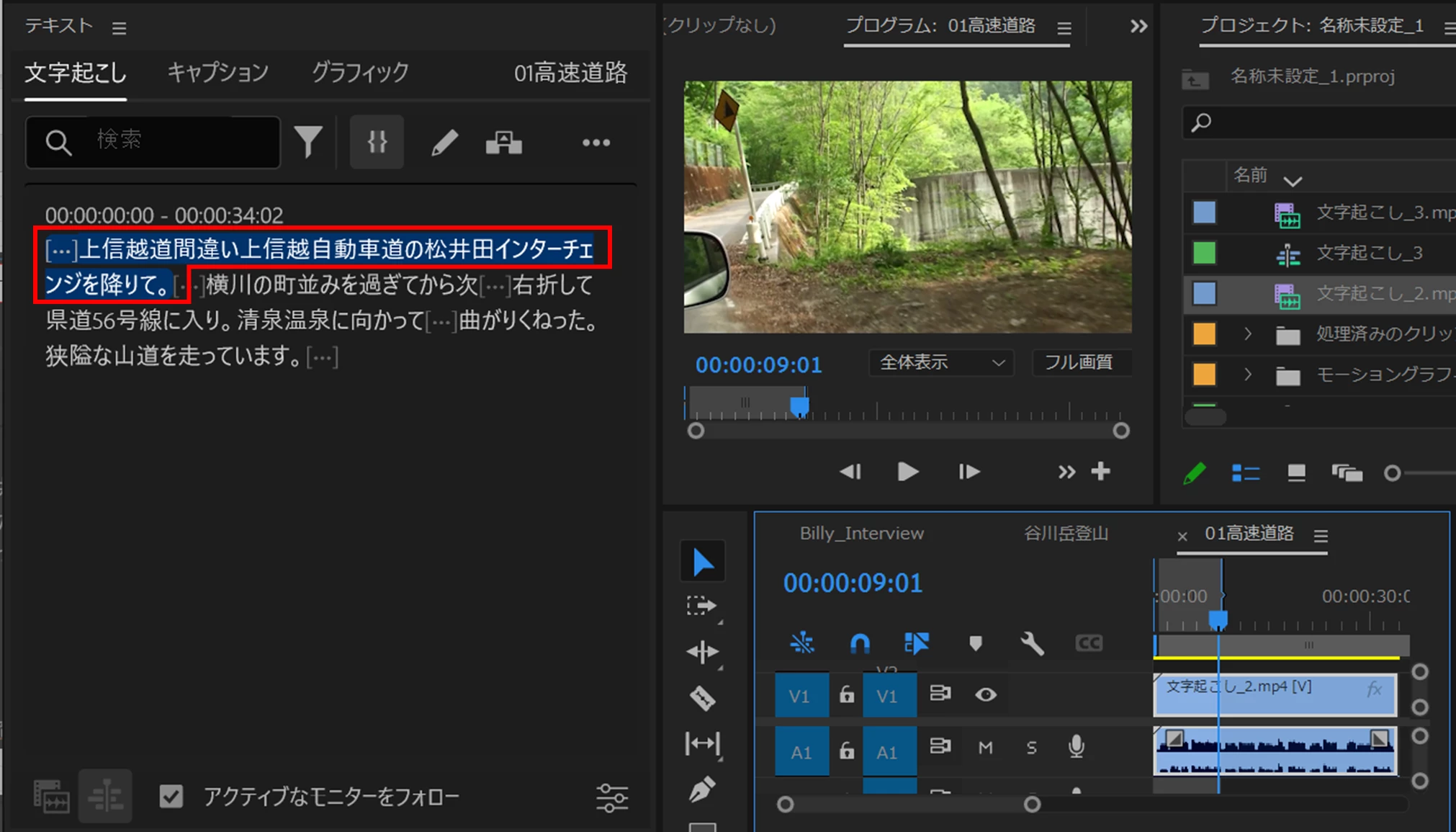The image size is (1456, 832).
Task: Select the Ripple Edit tool
Action: (x=702, y=652)
